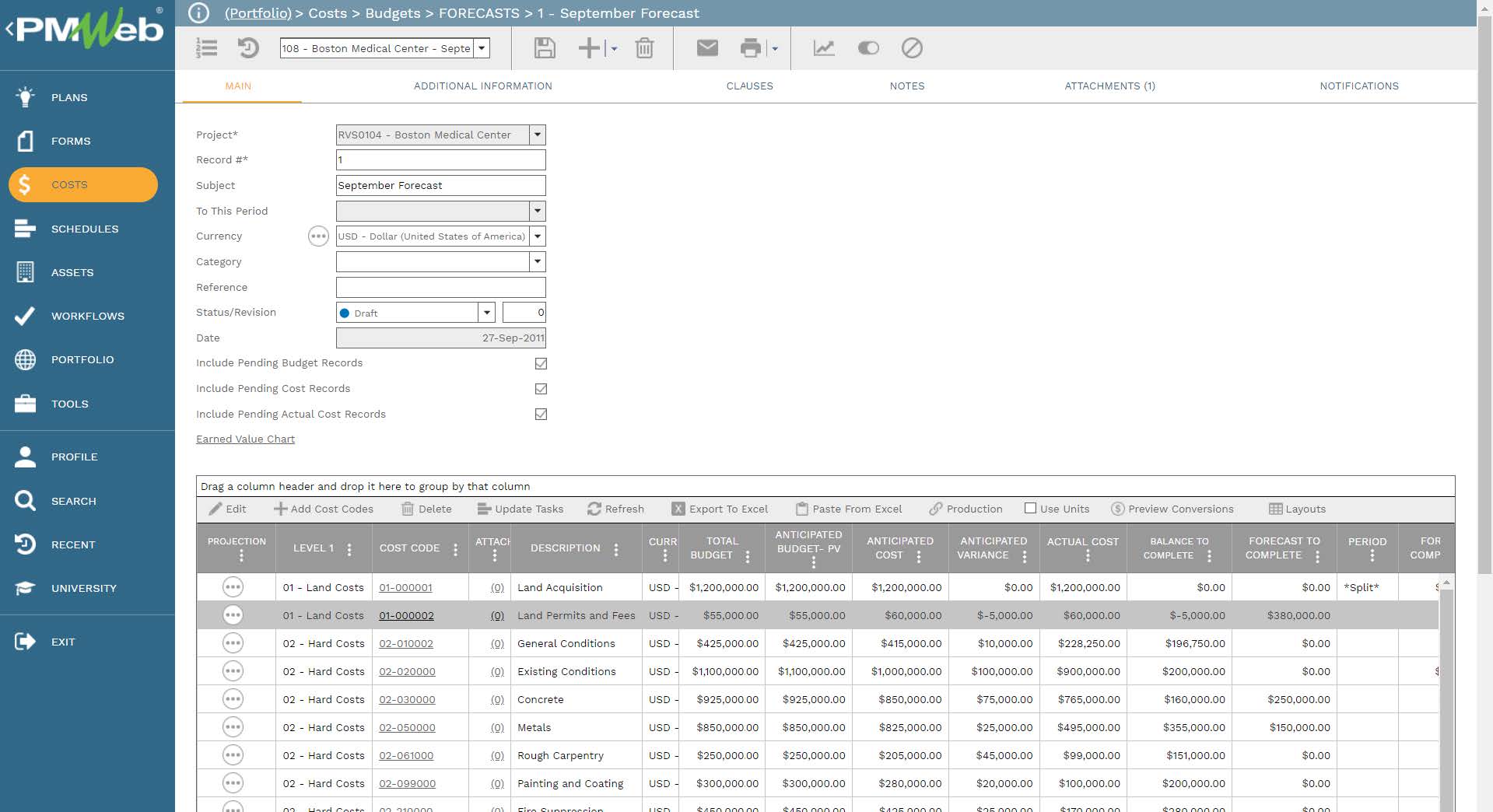This screenshot has width=1493, height=812.
Task: Open Workflows module
Action: (x=87, y=316)
